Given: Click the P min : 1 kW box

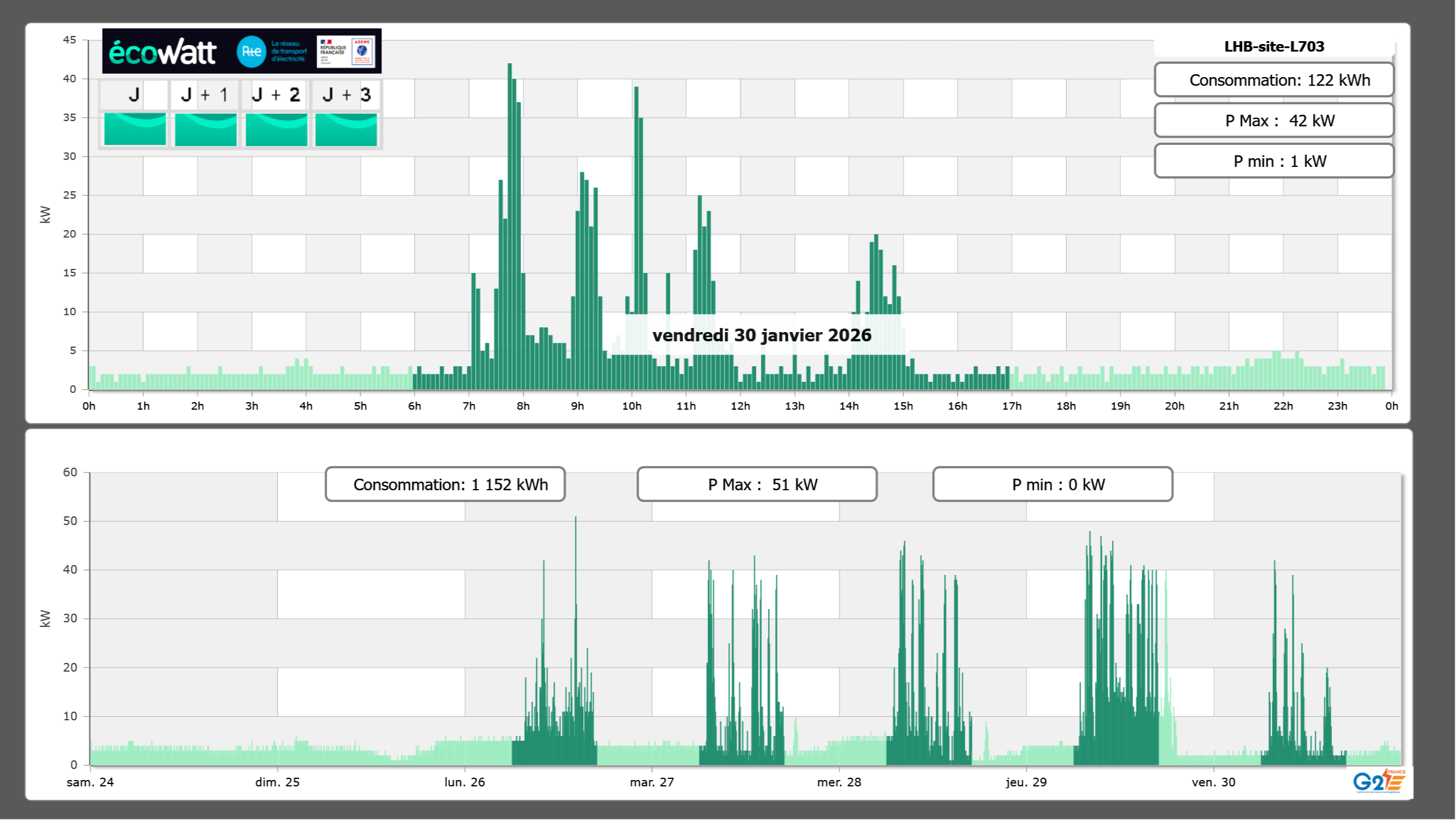Looking at the screenshot, I should [x=1274, y=161].
